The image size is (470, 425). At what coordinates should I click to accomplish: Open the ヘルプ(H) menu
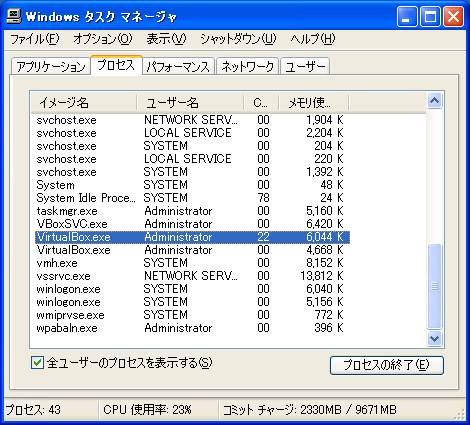point(312,39)
